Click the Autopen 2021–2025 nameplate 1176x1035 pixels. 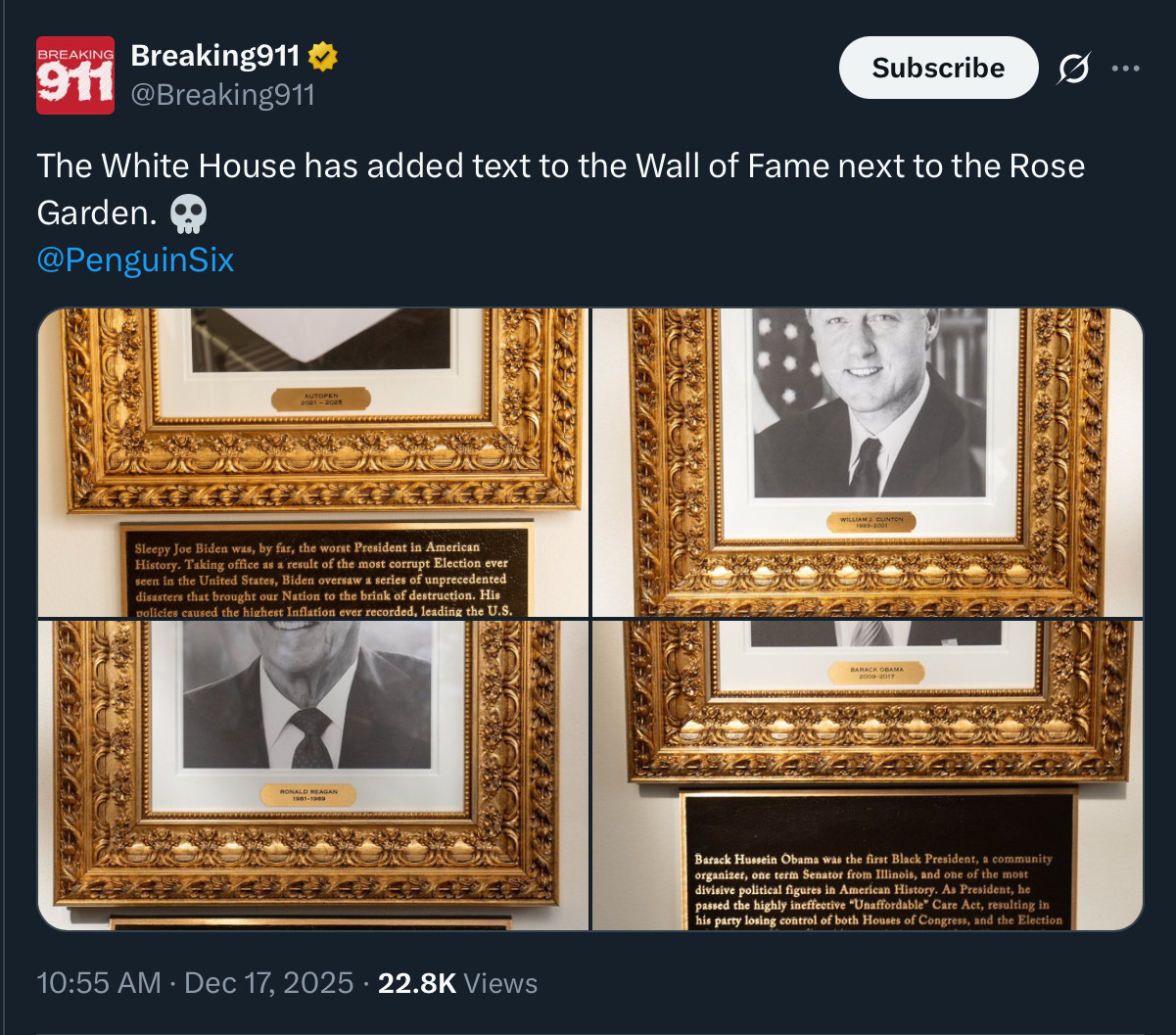322,398
